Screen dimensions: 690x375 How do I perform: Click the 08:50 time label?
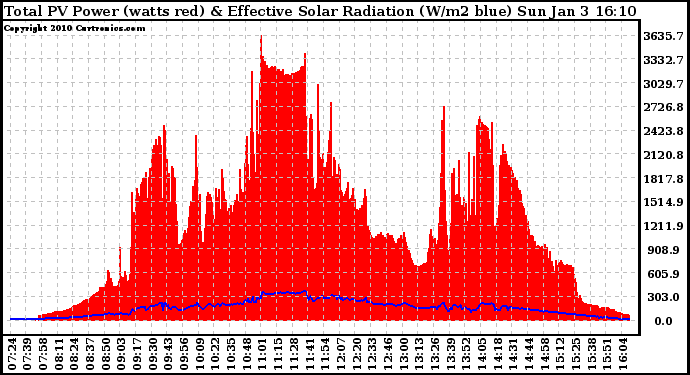point(106,355)
